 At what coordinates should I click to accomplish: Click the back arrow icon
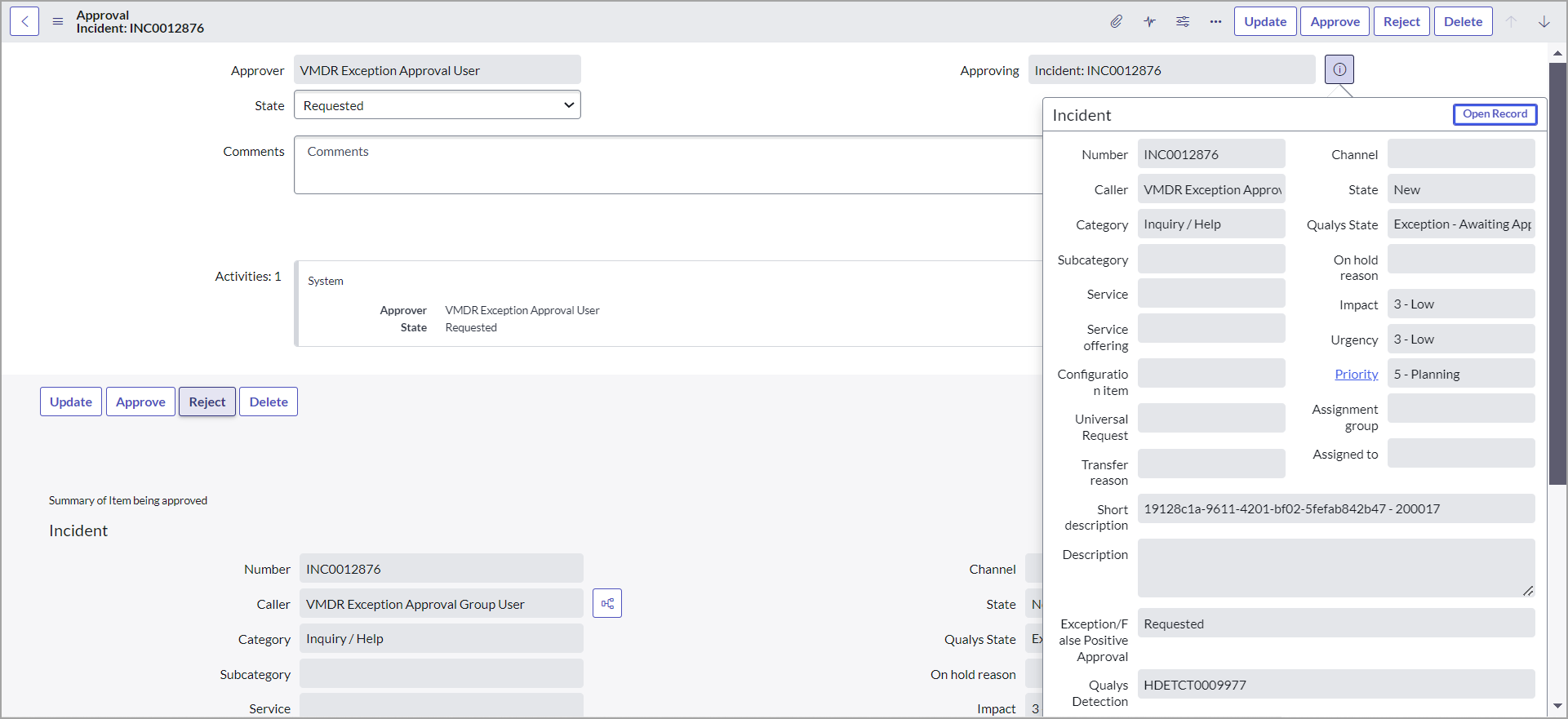click(24, 22)
